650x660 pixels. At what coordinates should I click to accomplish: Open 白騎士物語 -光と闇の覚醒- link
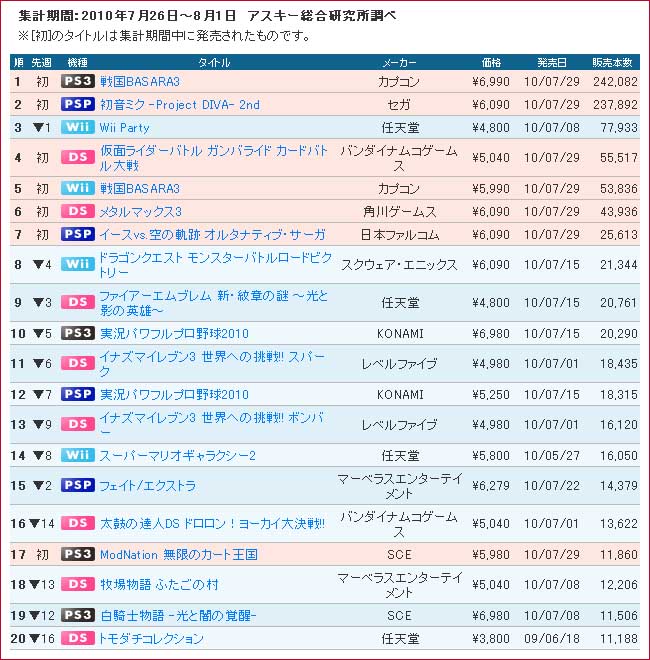click(x=178, y=615)
